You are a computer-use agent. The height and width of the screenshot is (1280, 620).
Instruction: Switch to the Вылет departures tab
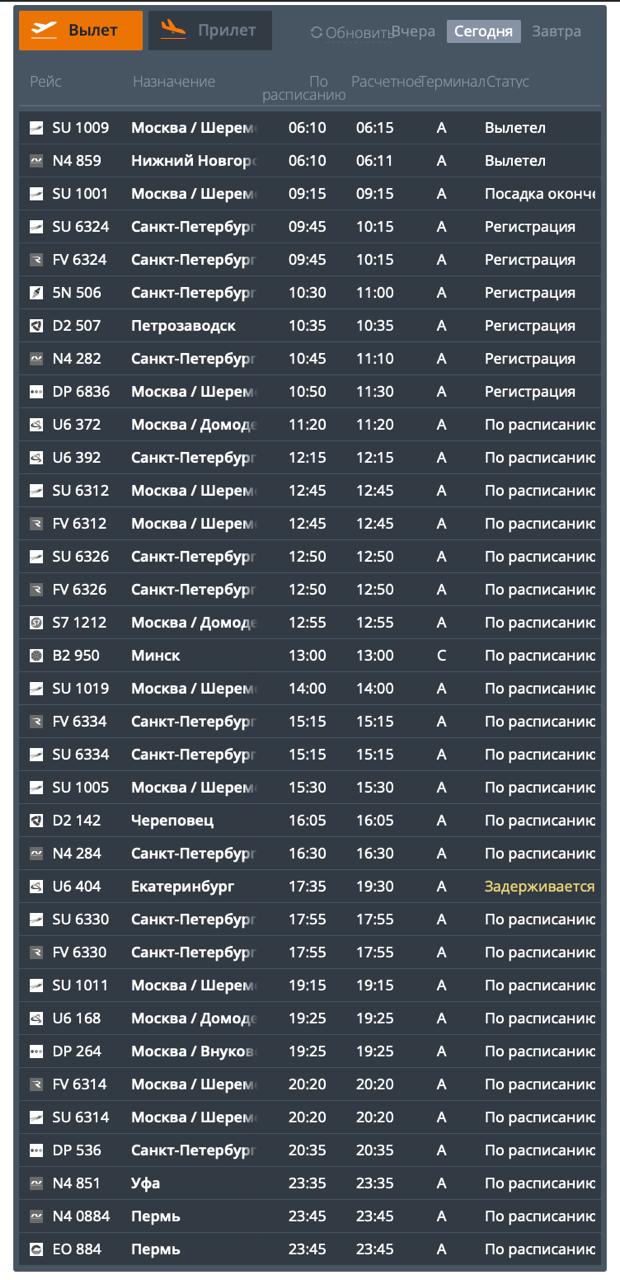[x=81, y=31]
